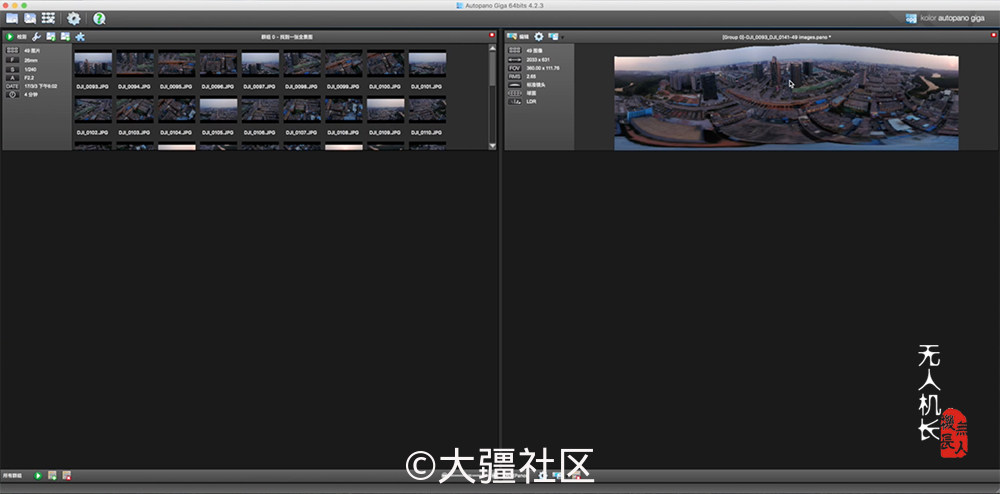The width and height of the screenshot is (1000, 494).
Task: Select thumbnail DJI_0098.JPG
Action: pyautogui.click(x=302, y=64)
